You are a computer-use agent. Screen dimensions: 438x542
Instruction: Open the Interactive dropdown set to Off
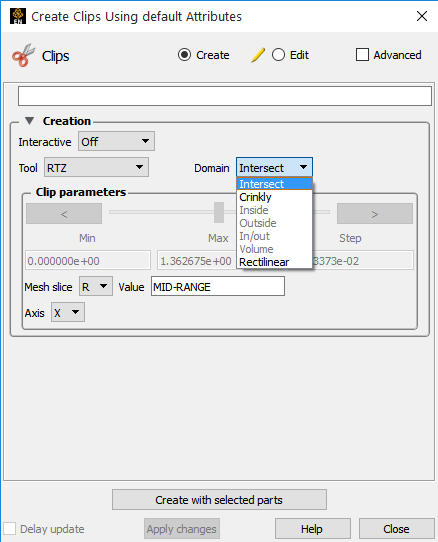pyautogui.click(x=117, y=141)
